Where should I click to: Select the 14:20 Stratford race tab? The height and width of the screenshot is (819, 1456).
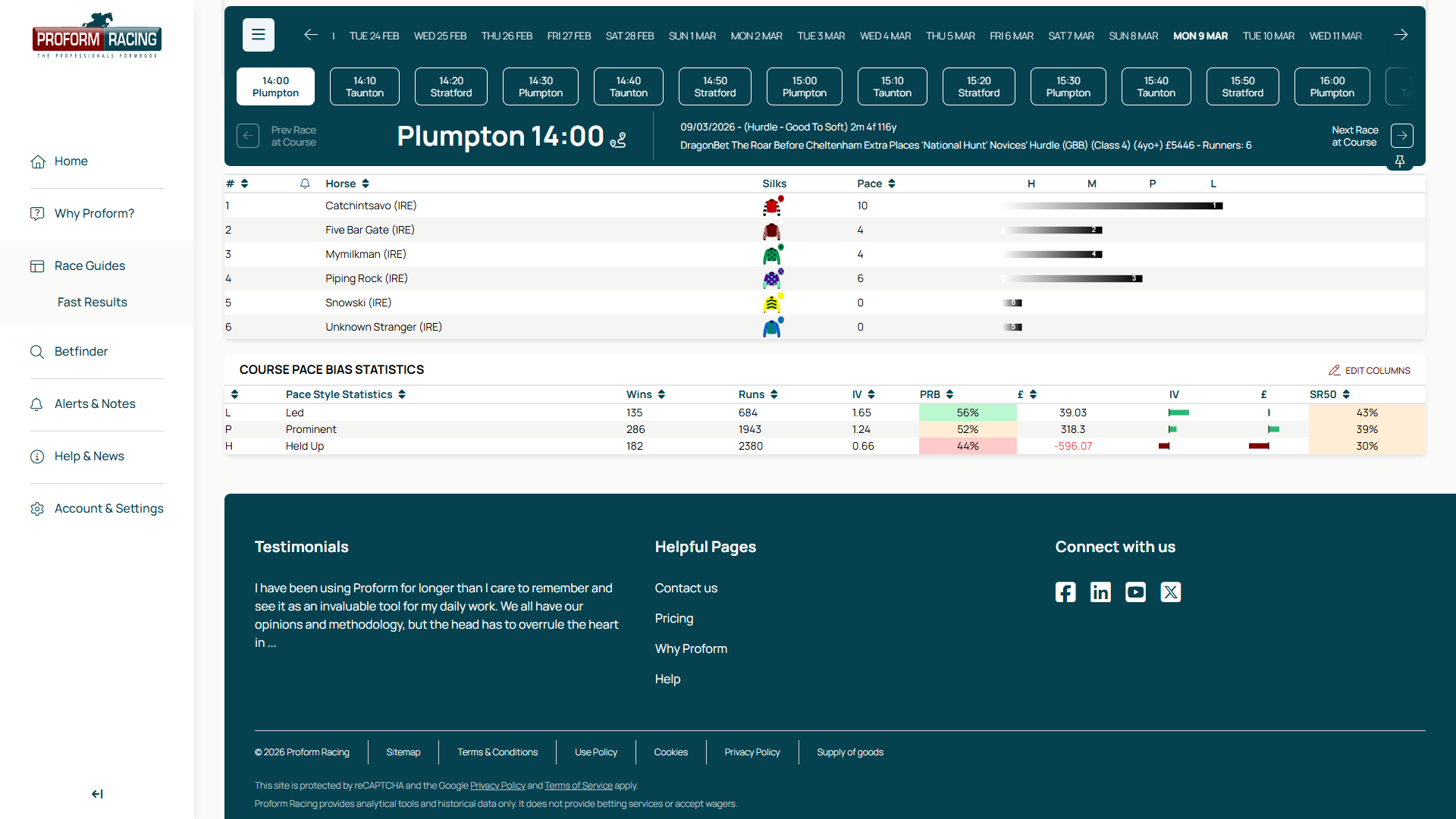click(x=451, y=86)
